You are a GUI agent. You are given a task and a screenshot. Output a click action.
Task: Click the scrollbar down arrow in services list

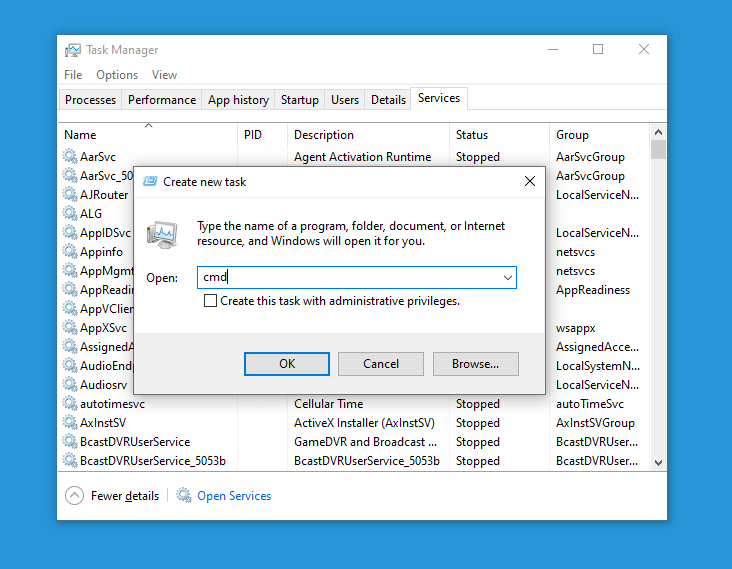pyautogui.click(x=658, y=463)
